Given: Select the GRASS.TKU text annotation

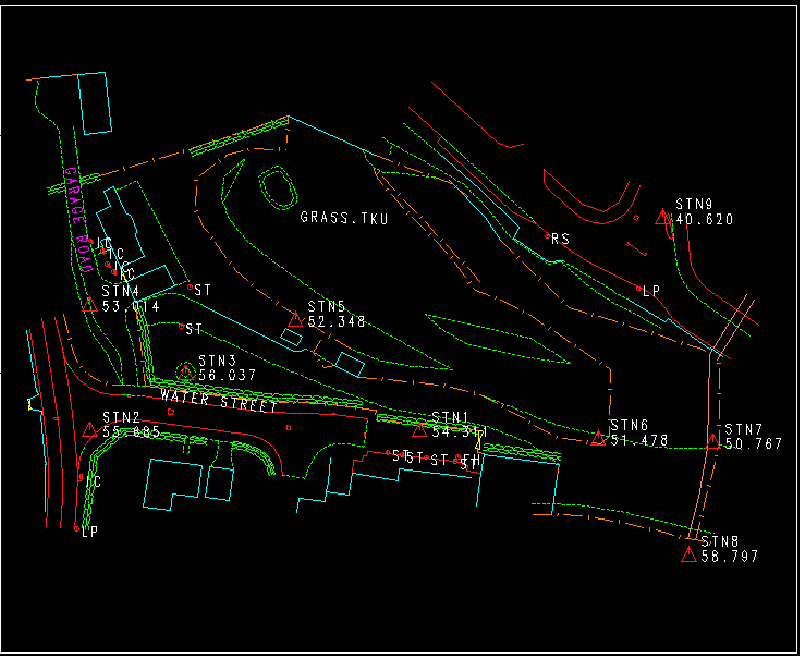Looking at the screenshot, I should pos(344,217).
